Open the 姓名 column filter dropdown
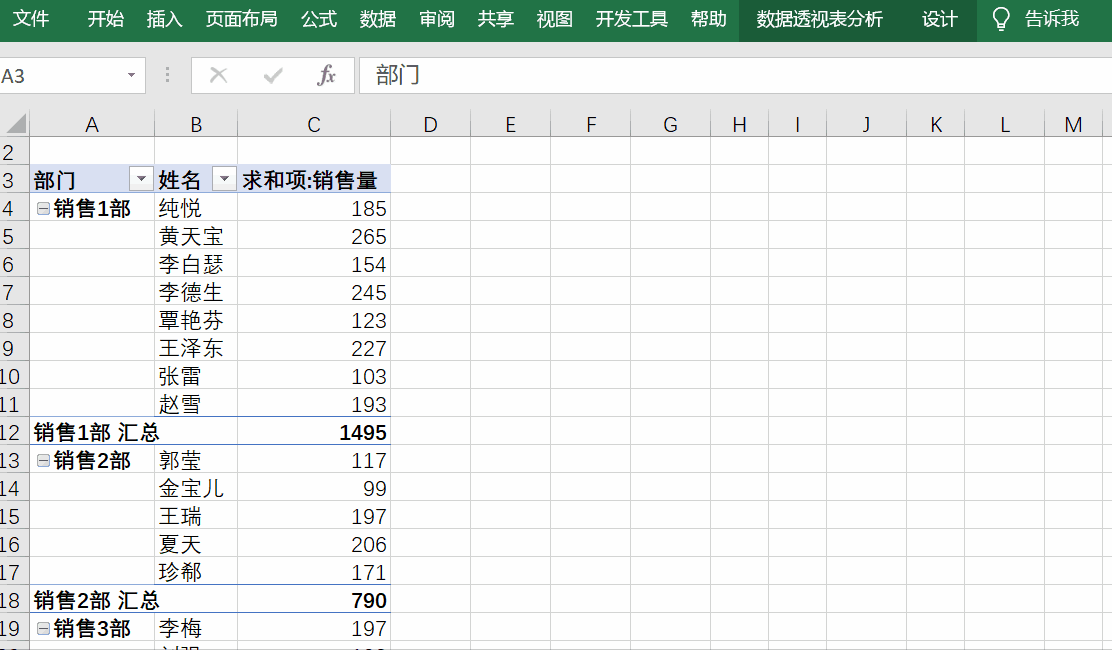Viewport: 1112px width, 650px height. pyautogui.click(x=224, y=178)
